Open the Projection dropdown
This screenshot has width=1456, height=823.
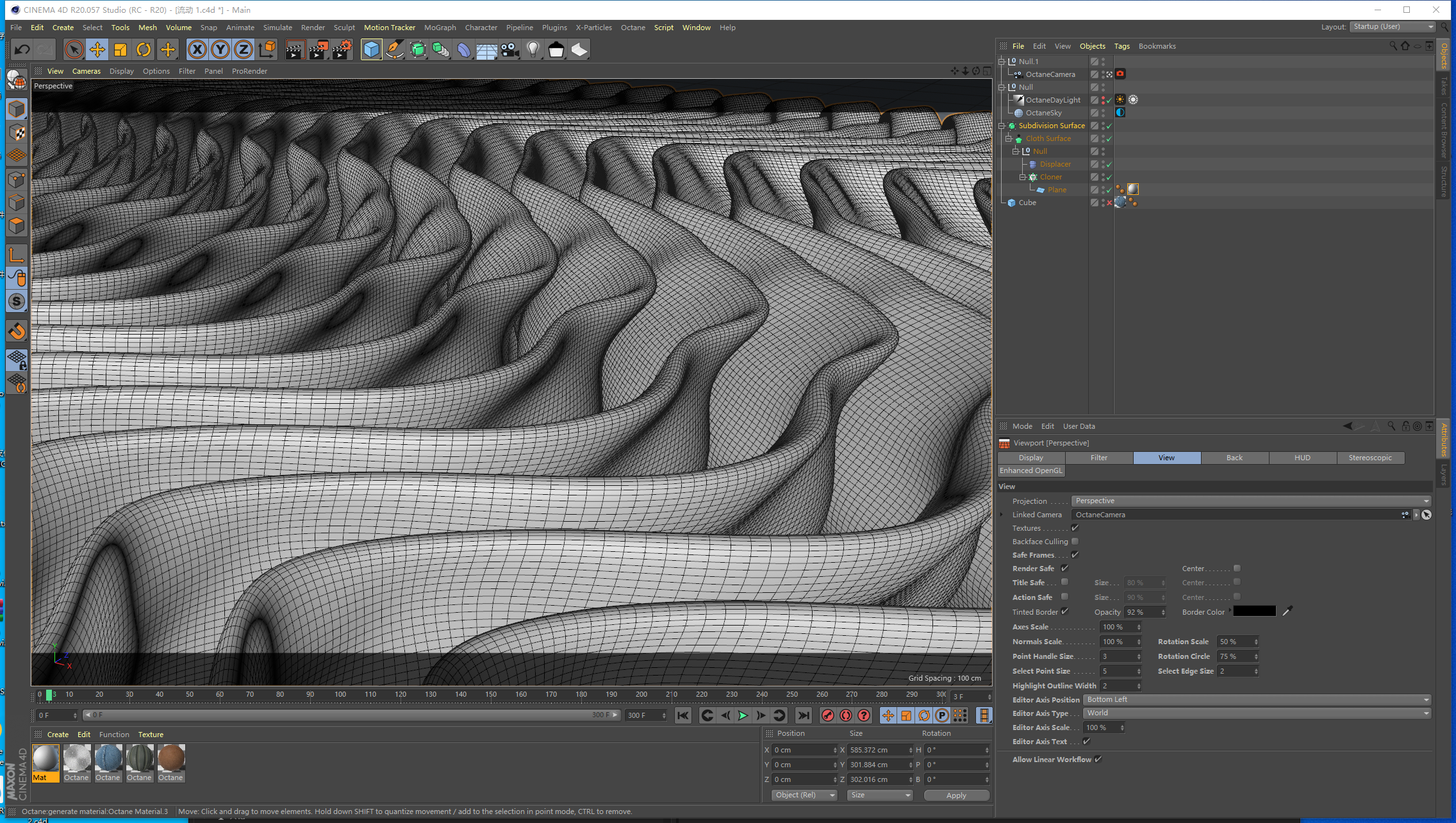pyautogui.click(x=1251, y=501)
